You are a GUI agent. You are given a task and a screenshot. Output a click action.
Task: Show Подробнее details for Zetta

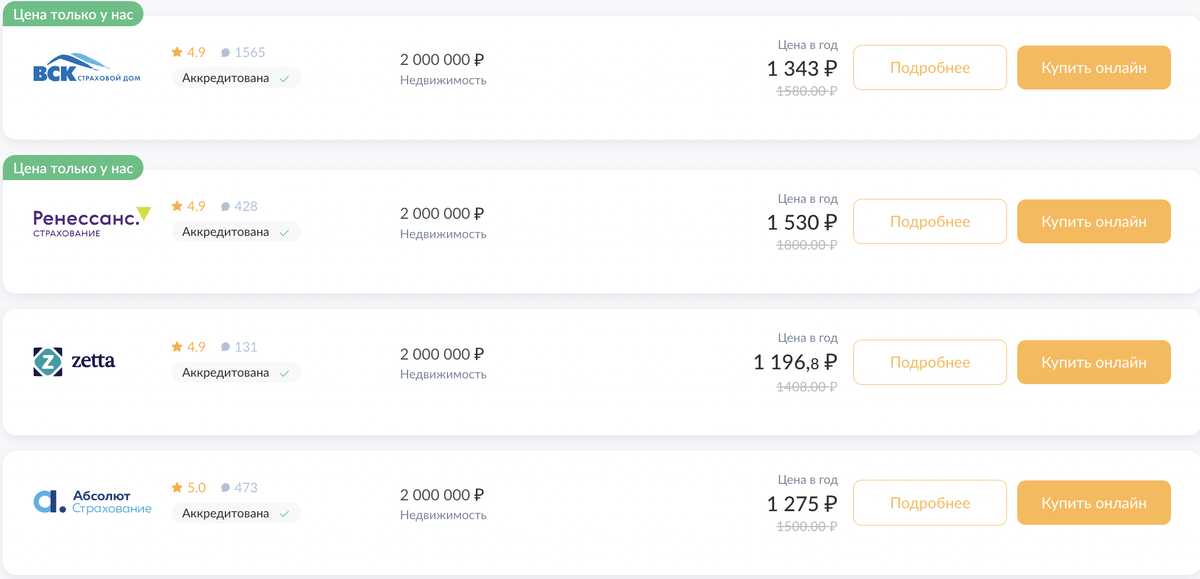coord(929,362)
